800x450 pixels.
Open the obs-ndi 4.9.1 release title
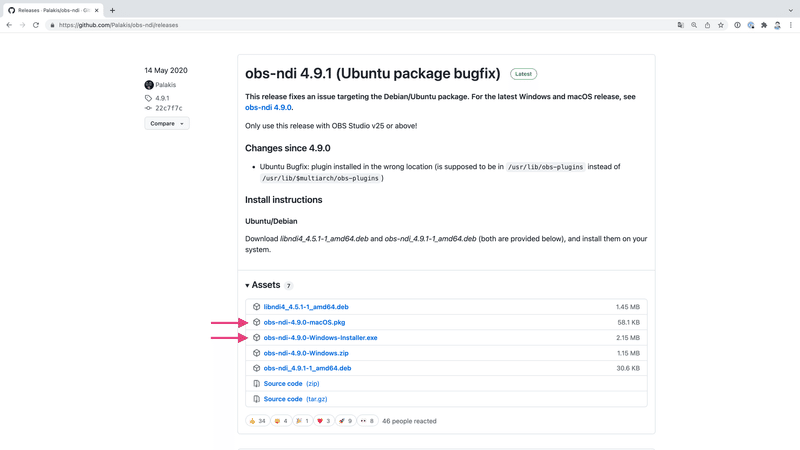pyautogui.click(x=372, y=73)
